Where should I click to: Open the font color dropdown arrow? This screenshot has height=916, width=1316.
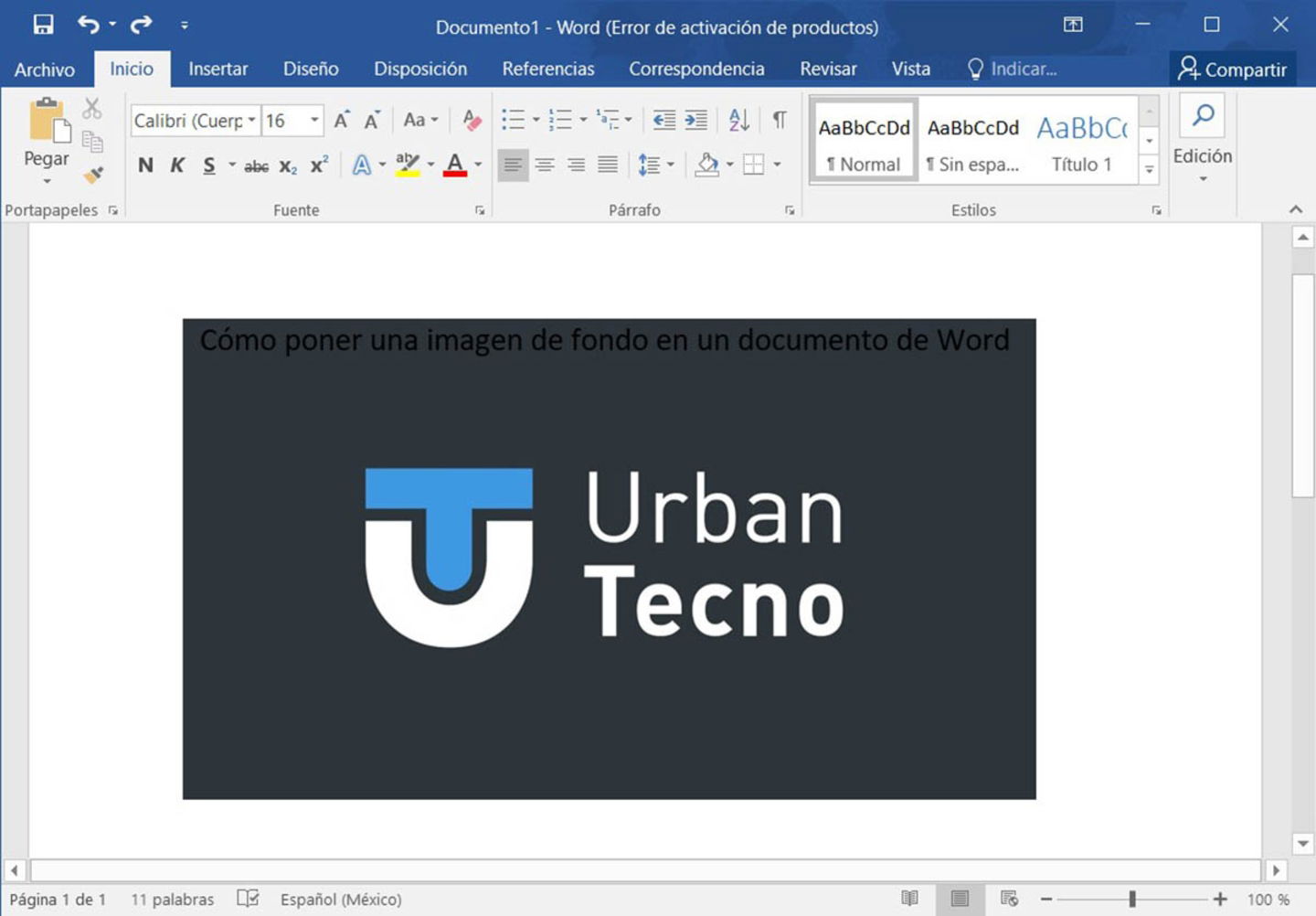click(x=478, y=165)
